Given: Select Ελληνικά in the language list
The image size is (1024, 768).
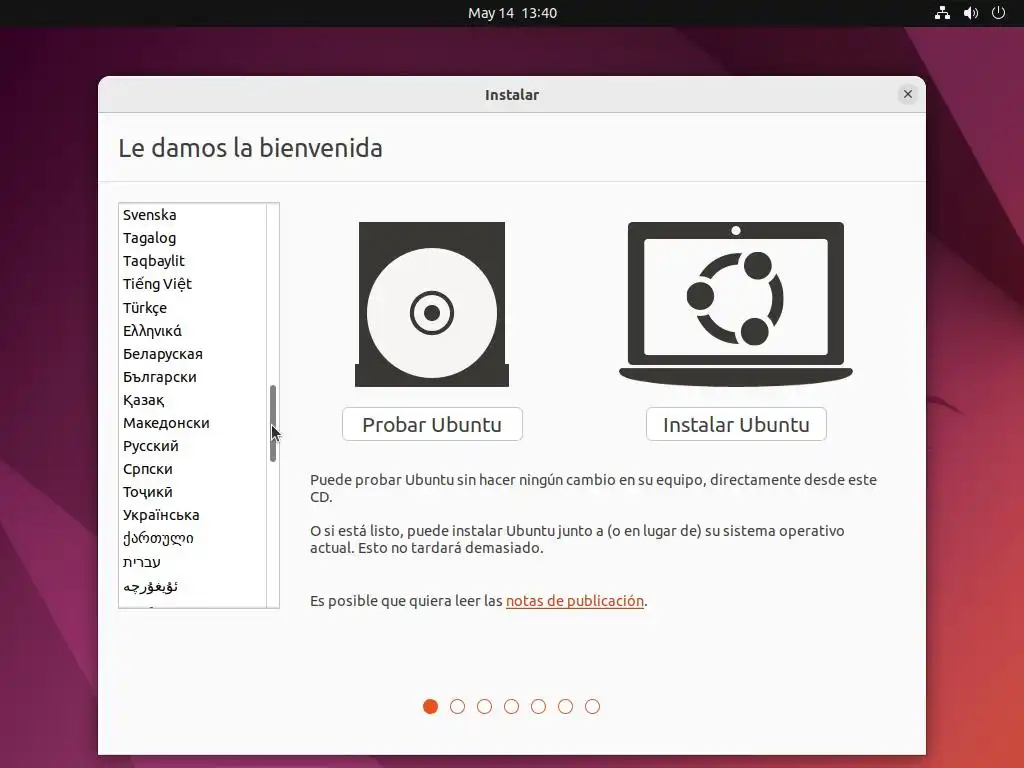Looking at the screenshot, I should pyautogui.click(x=193, y=330).
